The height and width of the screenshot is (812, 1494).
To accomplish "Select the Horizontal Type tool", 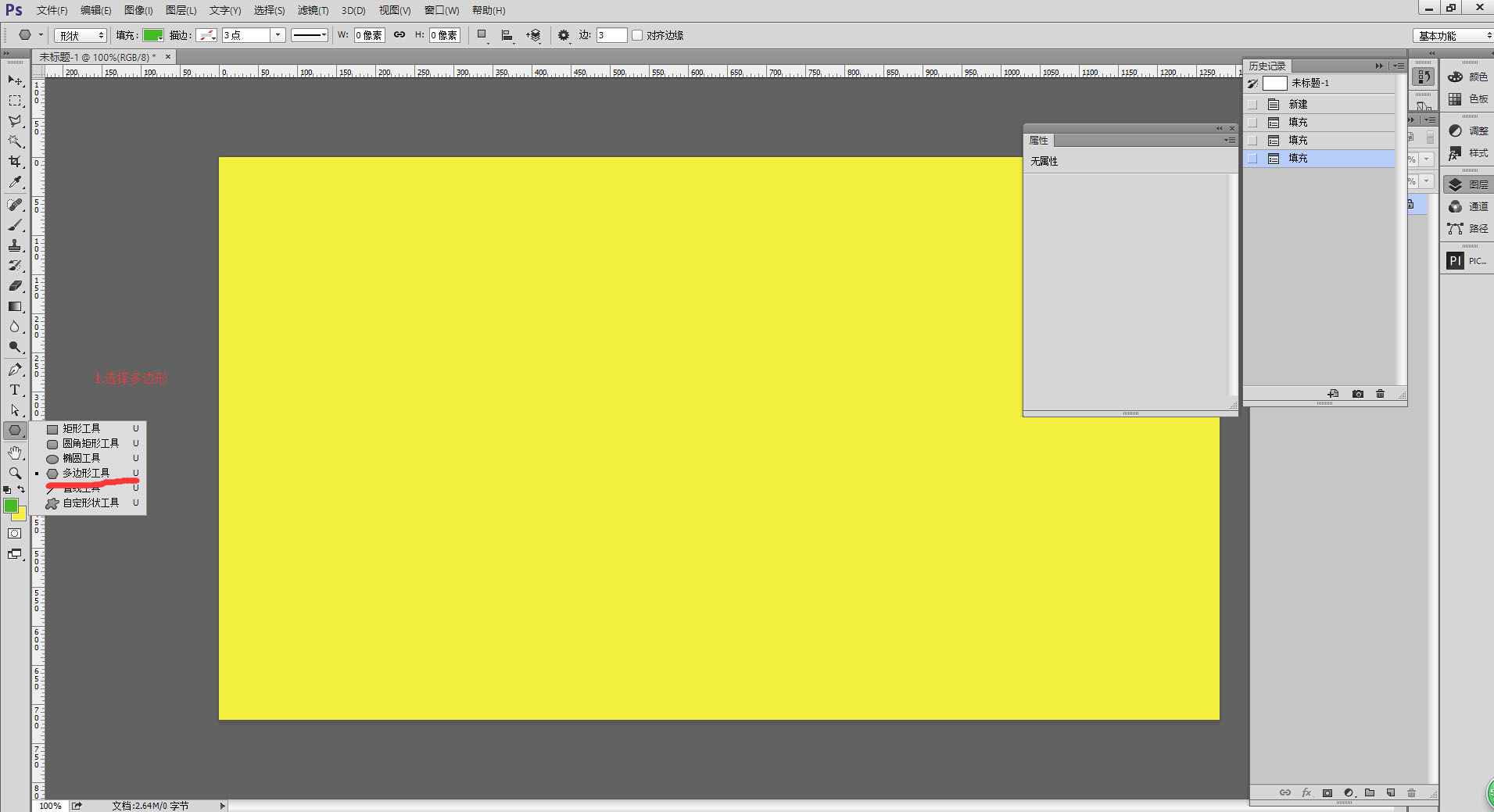I will coord(15,390).
